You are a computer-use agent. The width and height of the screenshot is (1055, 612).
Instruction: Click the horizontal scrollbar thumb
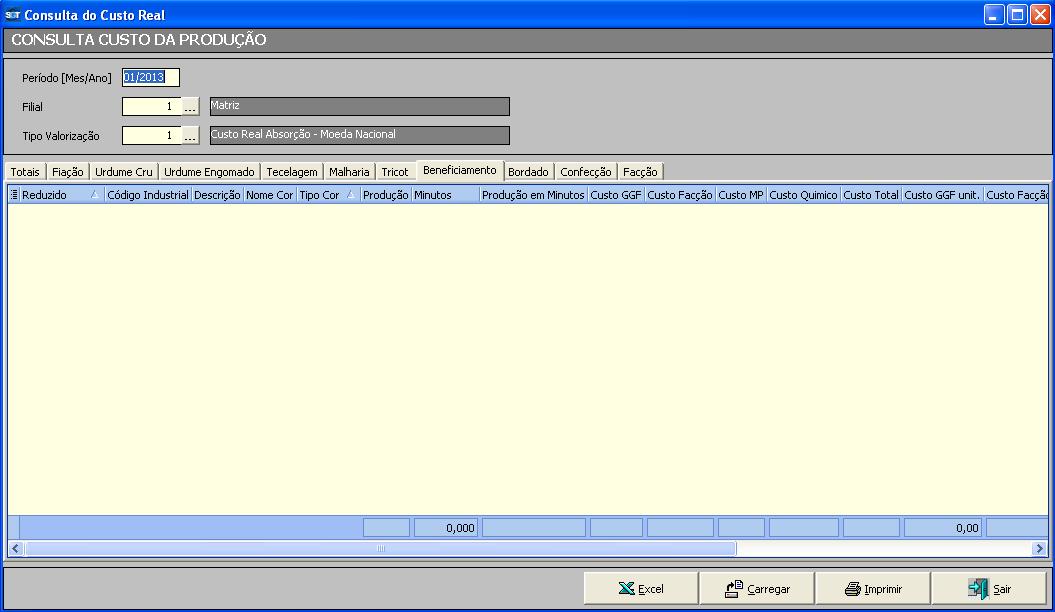380,548
